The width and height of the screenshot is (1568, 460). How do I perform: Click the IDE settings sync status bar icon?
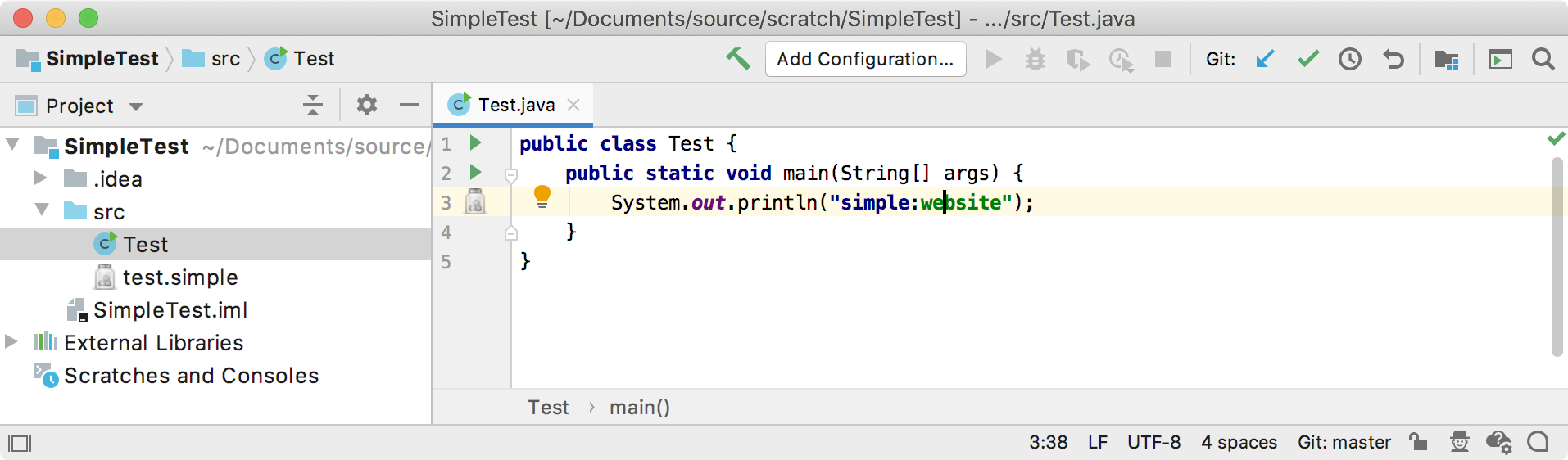[1499, 443]
